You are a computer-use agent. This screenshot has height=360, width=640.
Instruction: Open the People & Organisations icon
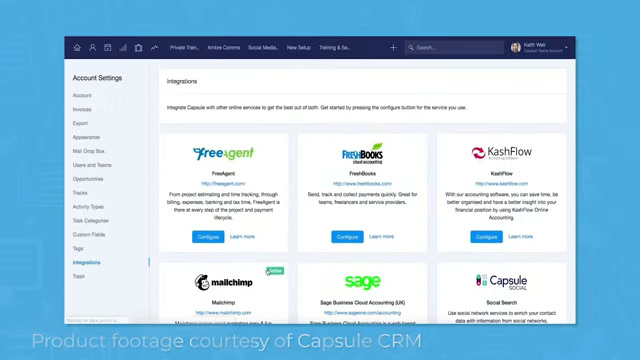(x=93, y=48)
